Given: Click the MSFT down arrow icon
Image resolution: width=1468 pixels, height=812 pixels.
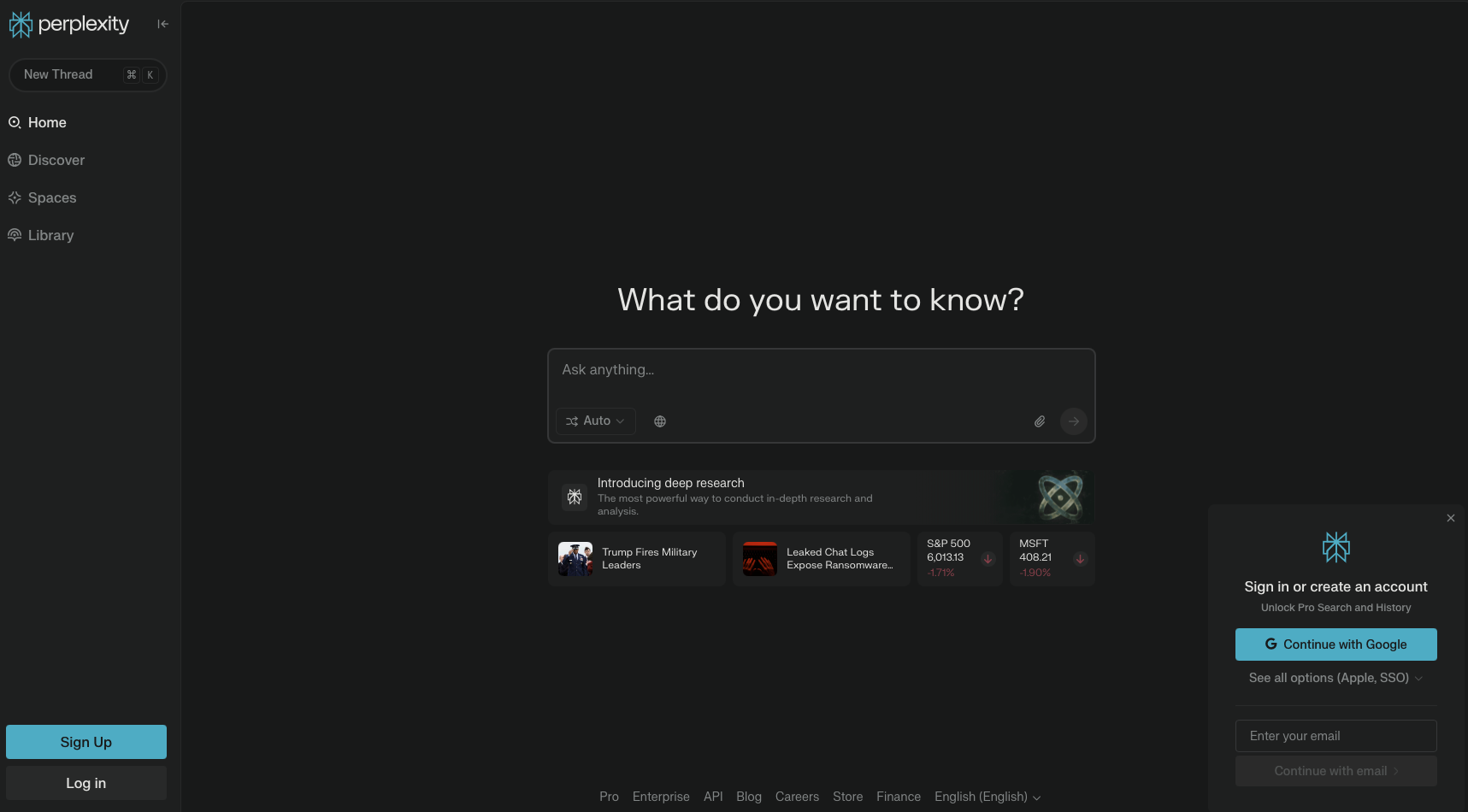Looking at the screenshot, I should (x=1080, y=559).
